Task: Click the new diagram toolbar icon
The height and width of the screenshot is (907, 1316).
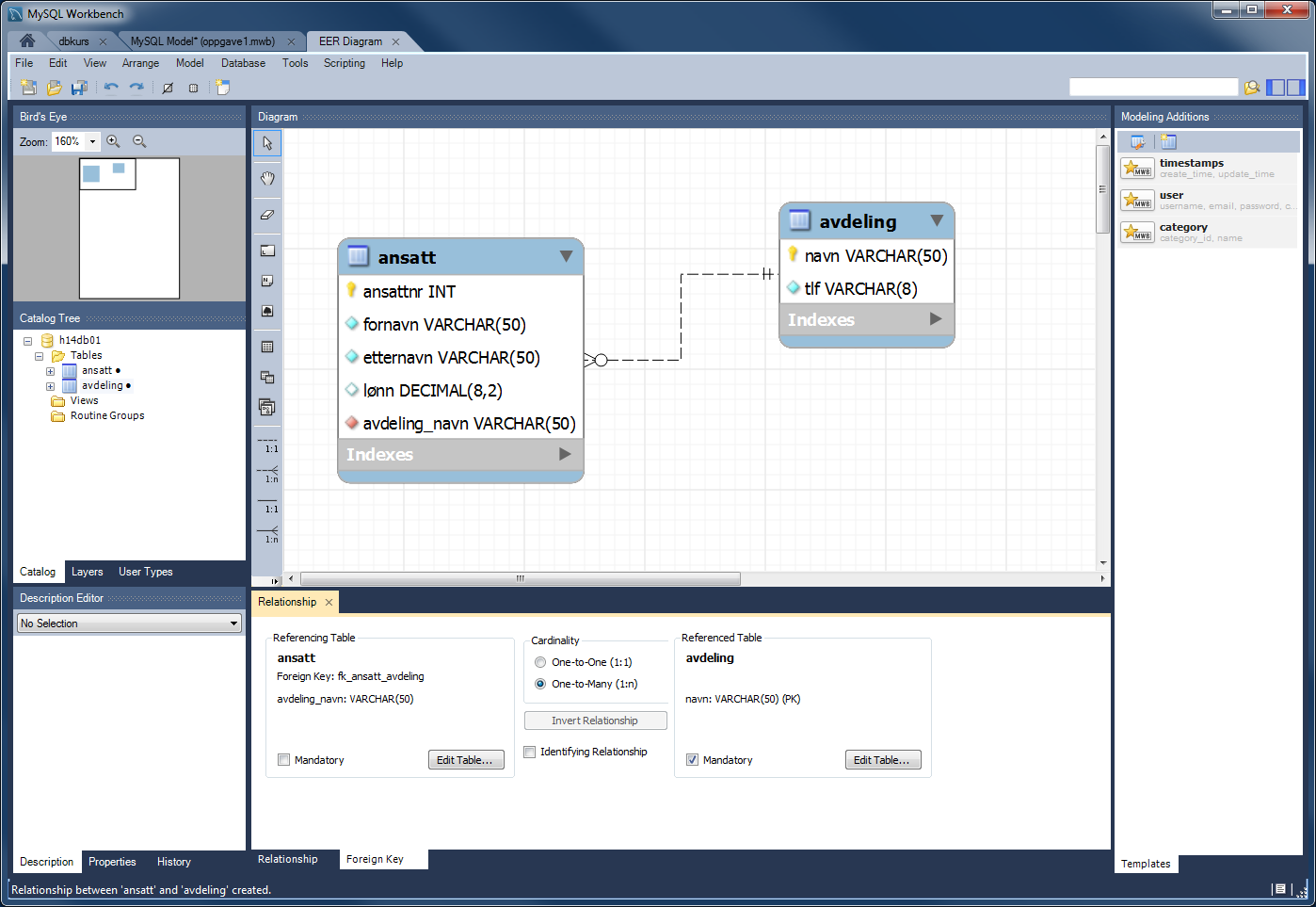Action: coord(222,88)
